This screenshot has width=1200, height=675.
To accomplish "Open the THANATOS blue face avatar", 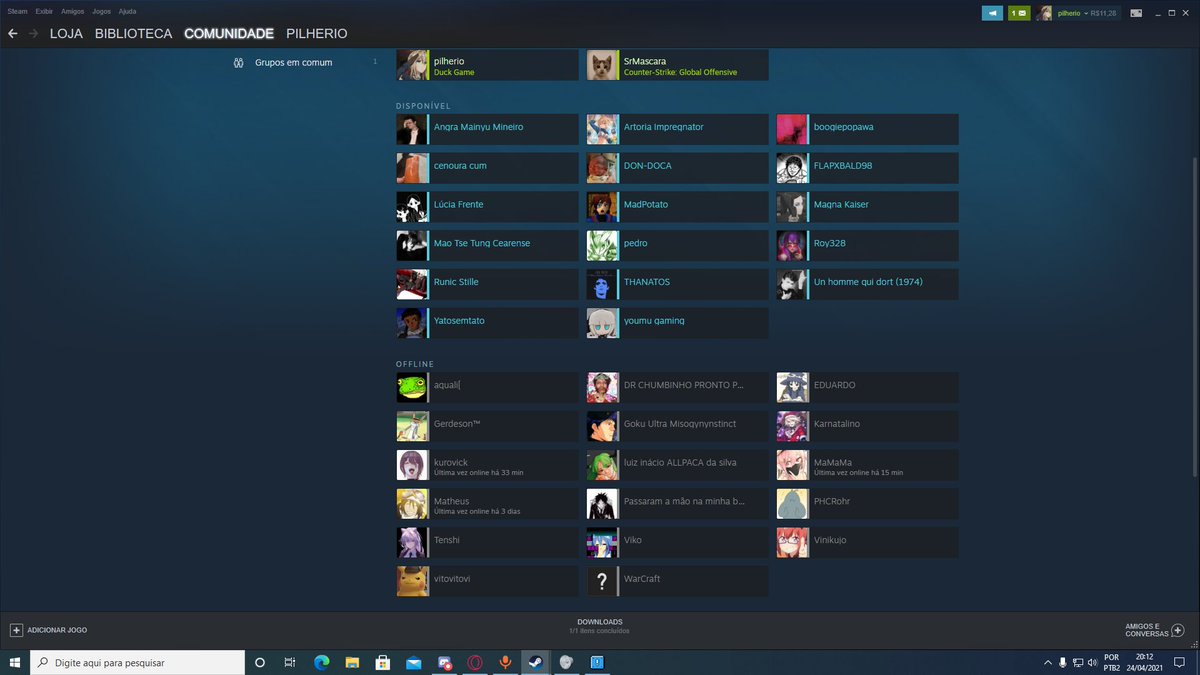I will pos(602,284).
